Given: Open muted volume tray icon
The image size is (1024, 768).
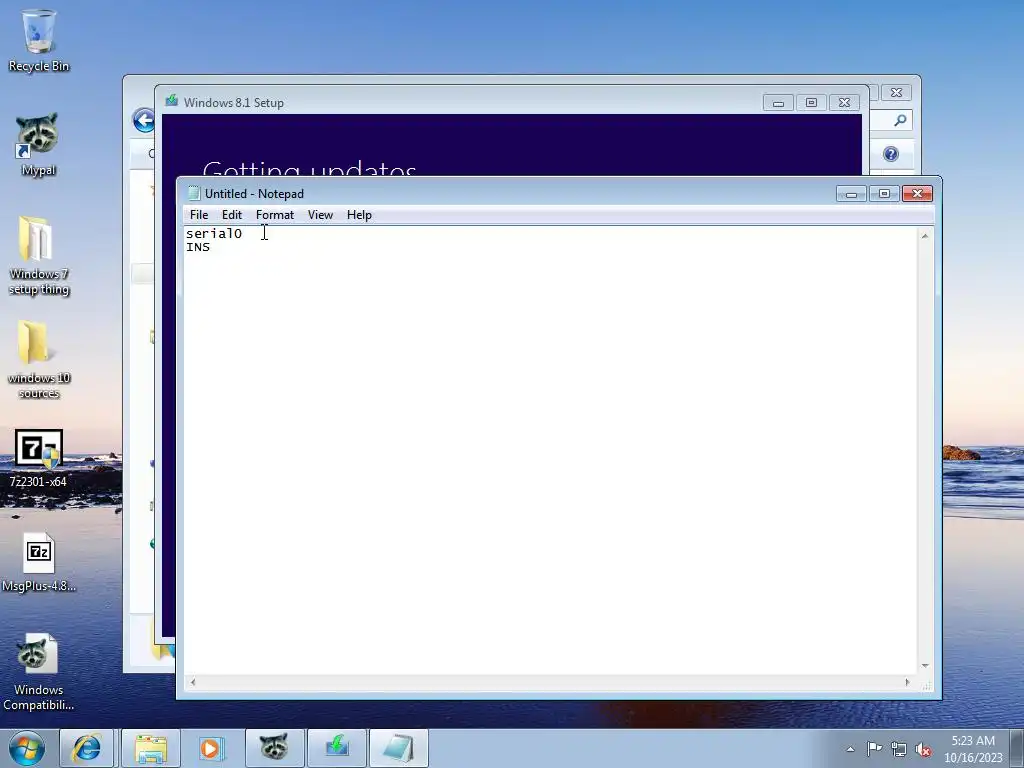Looking at the screenshot, I should [x=923, y=749].
